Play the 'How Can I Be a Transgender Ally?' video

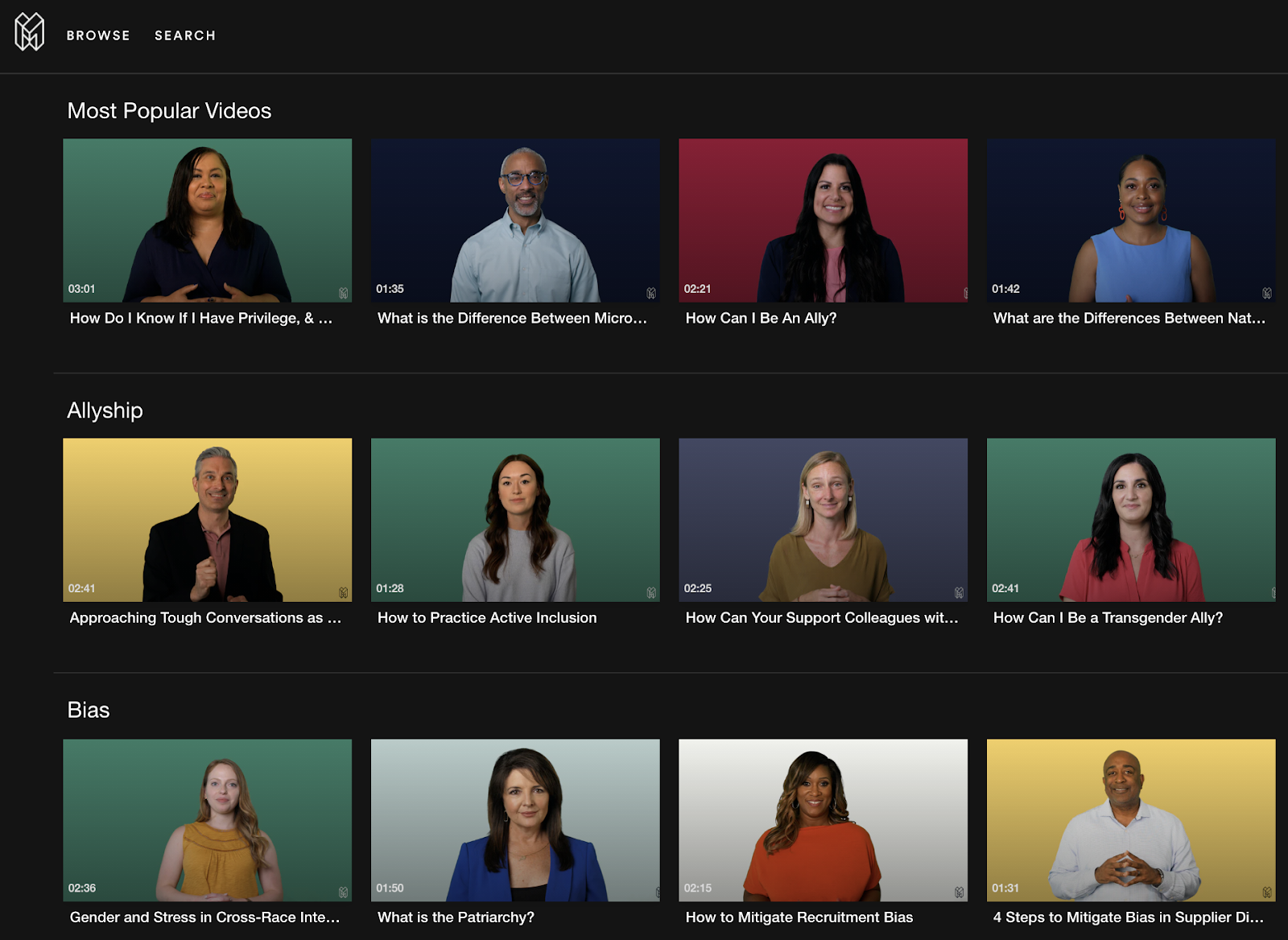point(1130,519)
